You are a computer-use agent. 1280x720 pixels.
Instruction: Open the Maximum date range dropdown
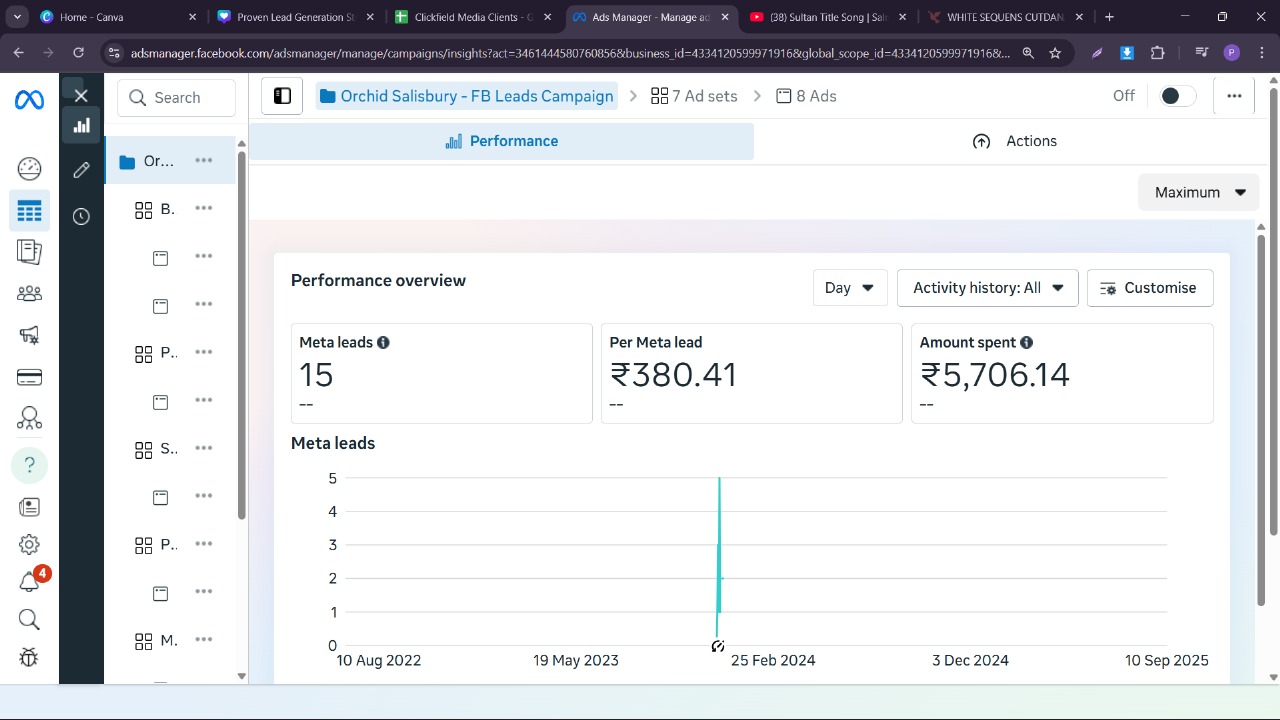tap(1198, 192)
